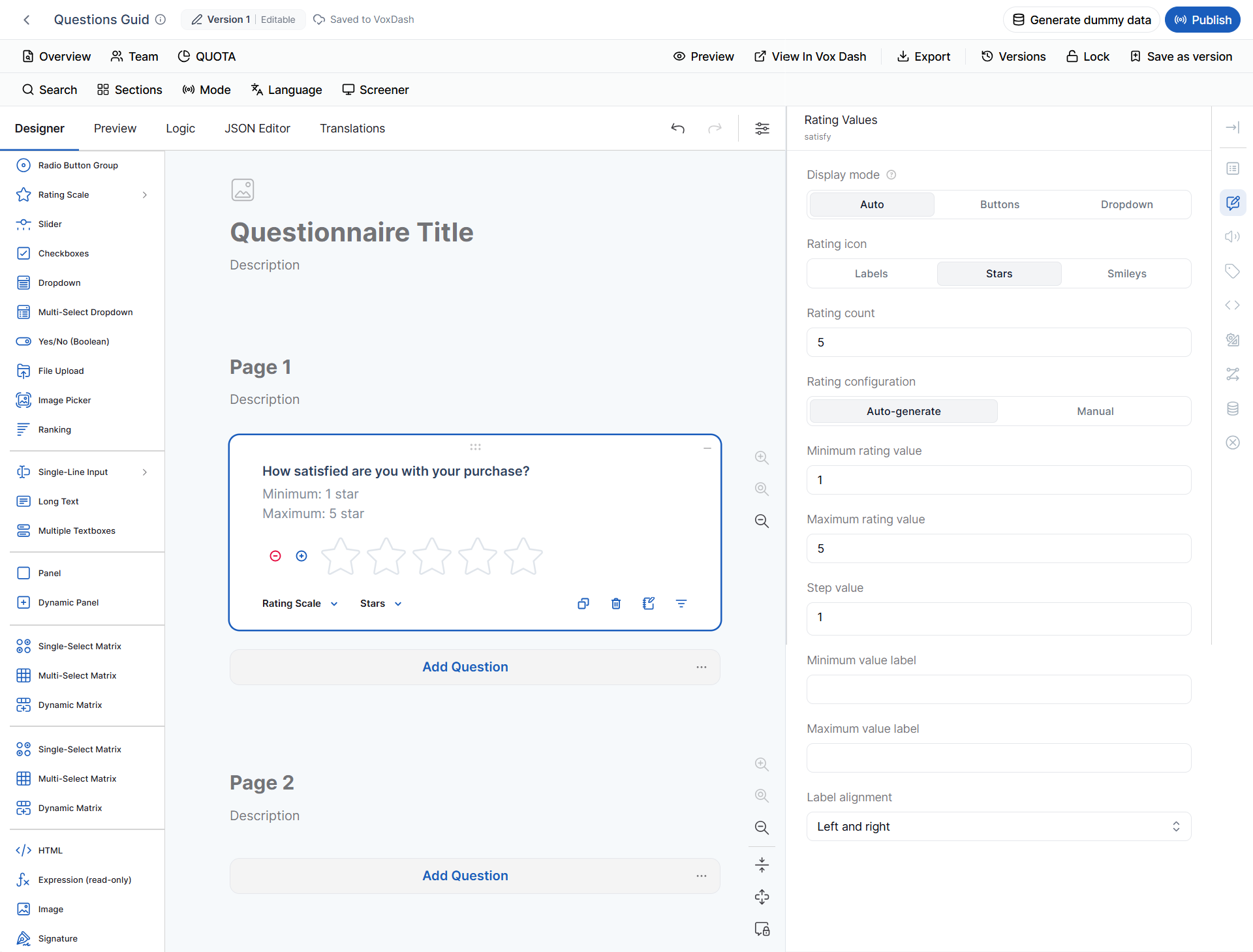Image resolution: width=1253 pixels, height=952 pixels.
Task: Open the QUOTA menu item
Action: click(x=207, y=56)
